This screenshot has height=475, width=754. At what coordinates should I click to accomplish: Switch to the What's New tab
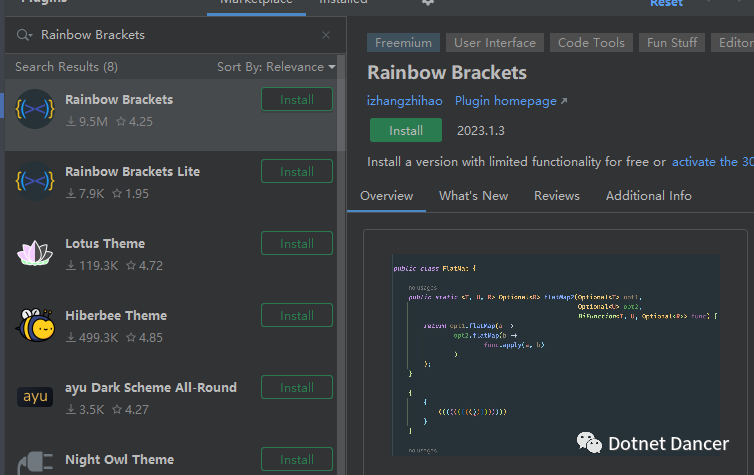pos(473,196)
